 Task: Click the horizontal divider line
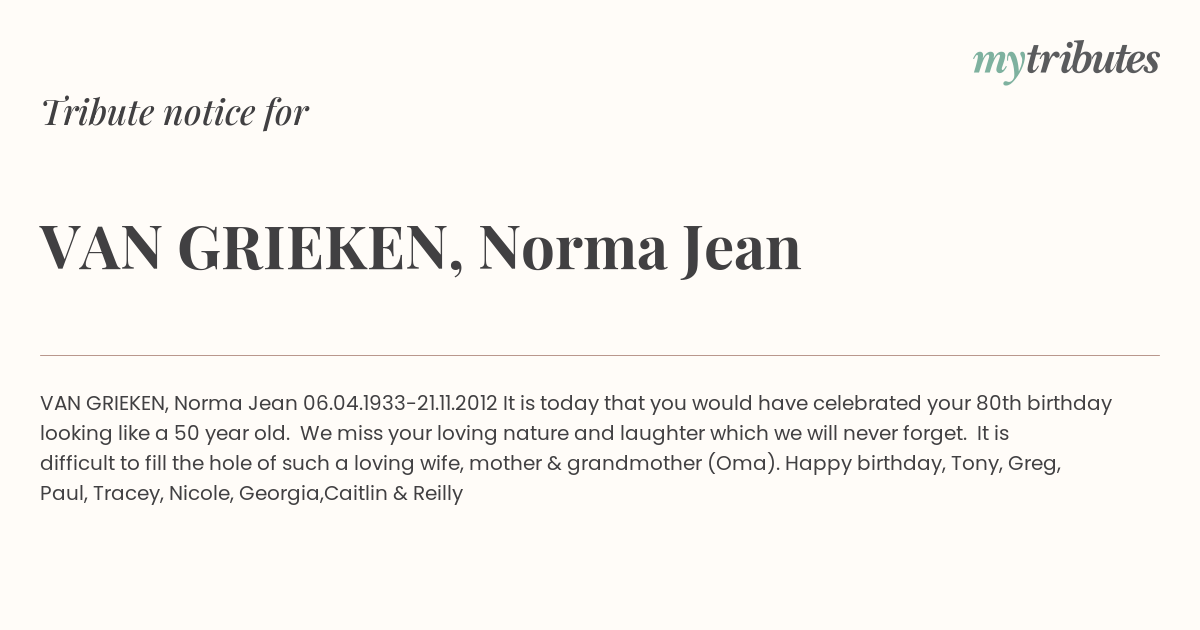click(600, 355)
